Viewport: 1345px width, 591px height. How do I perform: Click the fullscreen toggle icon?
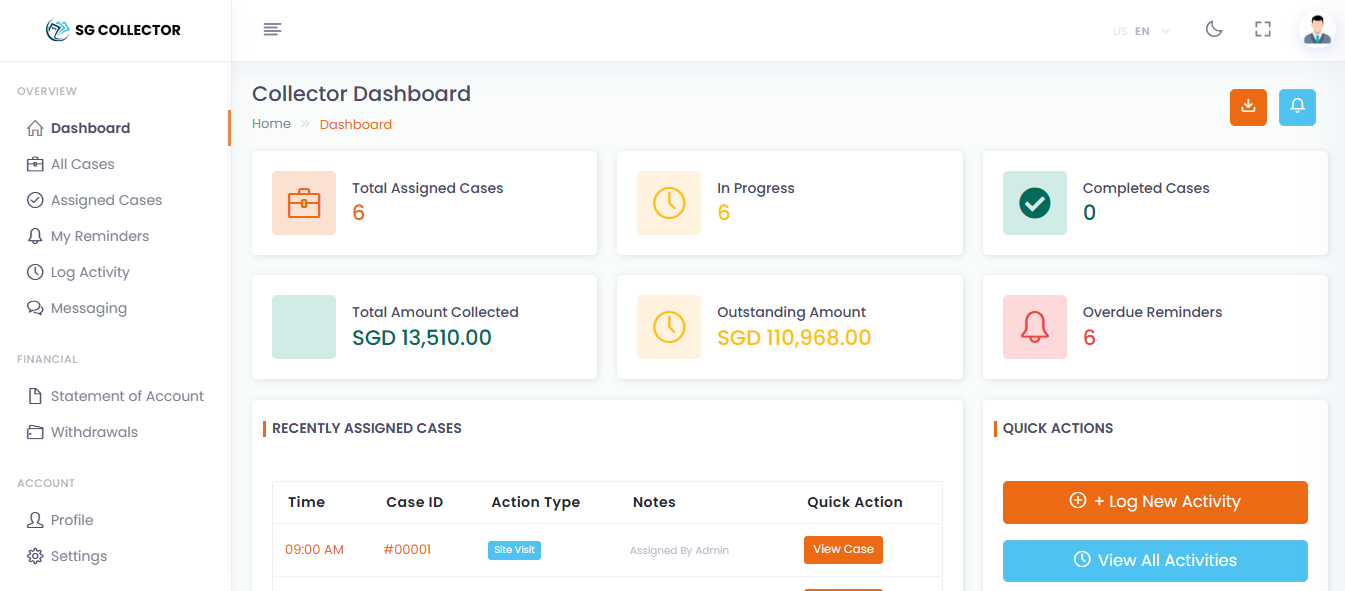click(x=1262, y=29)
